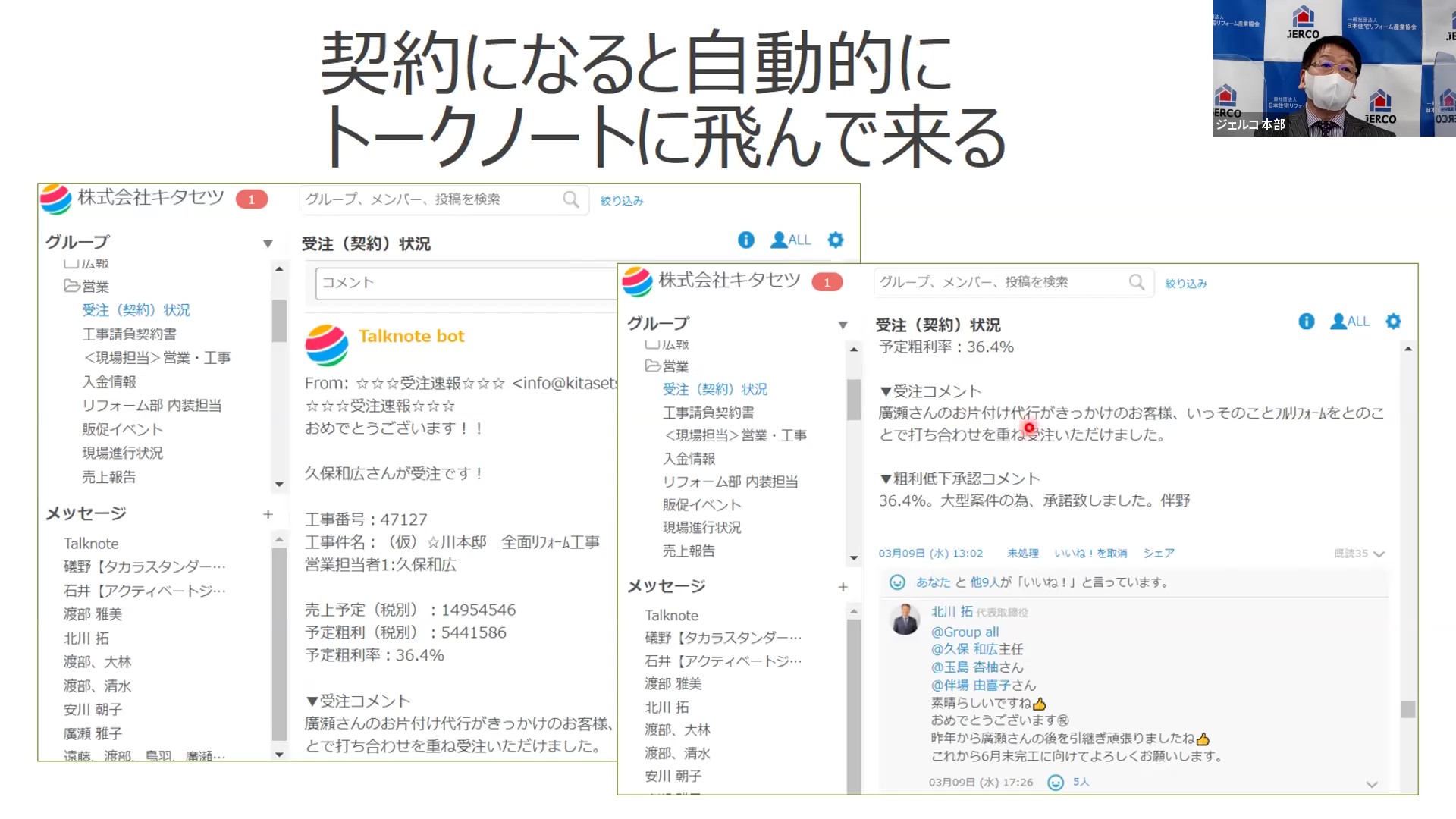Add new message with plus in the front window
Viewport: 1456px width, 819px height.
point(843,587)
